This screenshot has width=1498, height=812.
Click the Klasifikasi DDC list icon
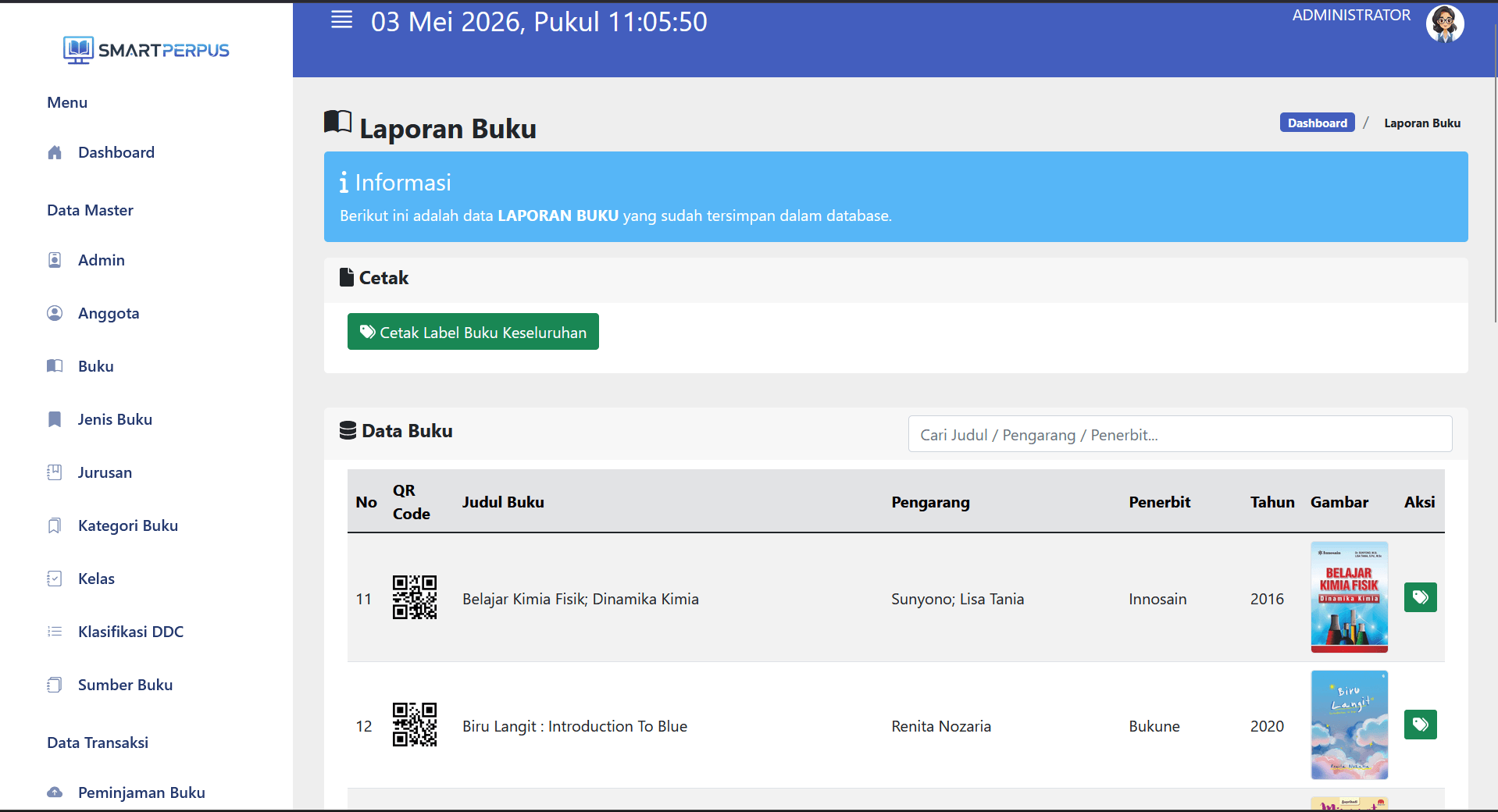coord(55,632)
